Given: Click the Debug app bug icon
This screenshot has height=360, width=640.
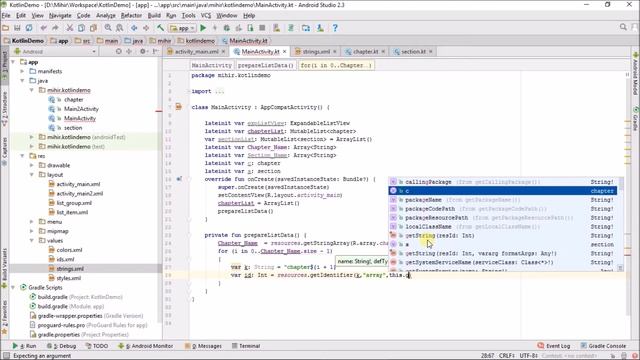Looking at the screenshot, I should click(x=227, y=28).
